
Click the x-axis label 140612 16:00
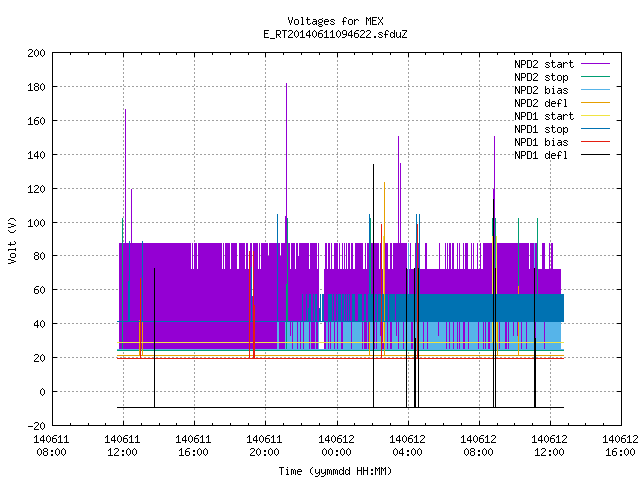[620, 446]
